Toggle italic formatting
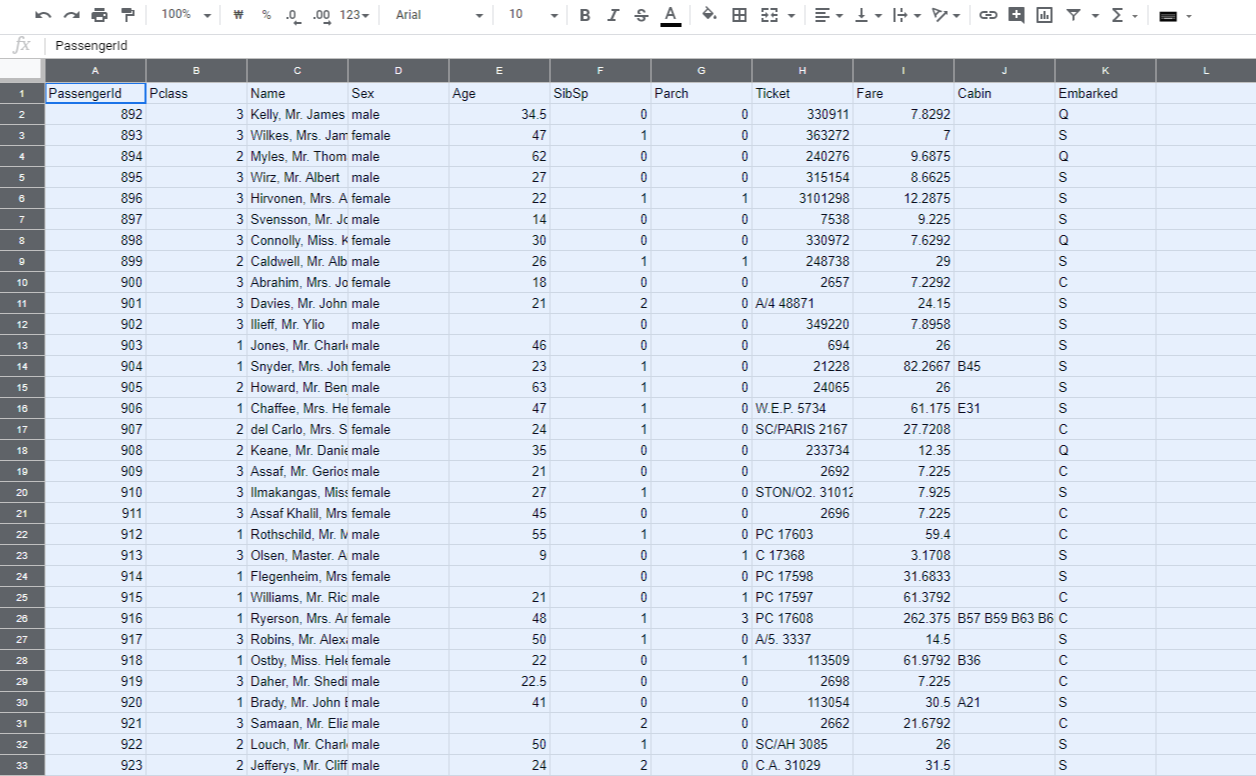The height and width of the screenshot is (776, 1256). pos(613,15)
